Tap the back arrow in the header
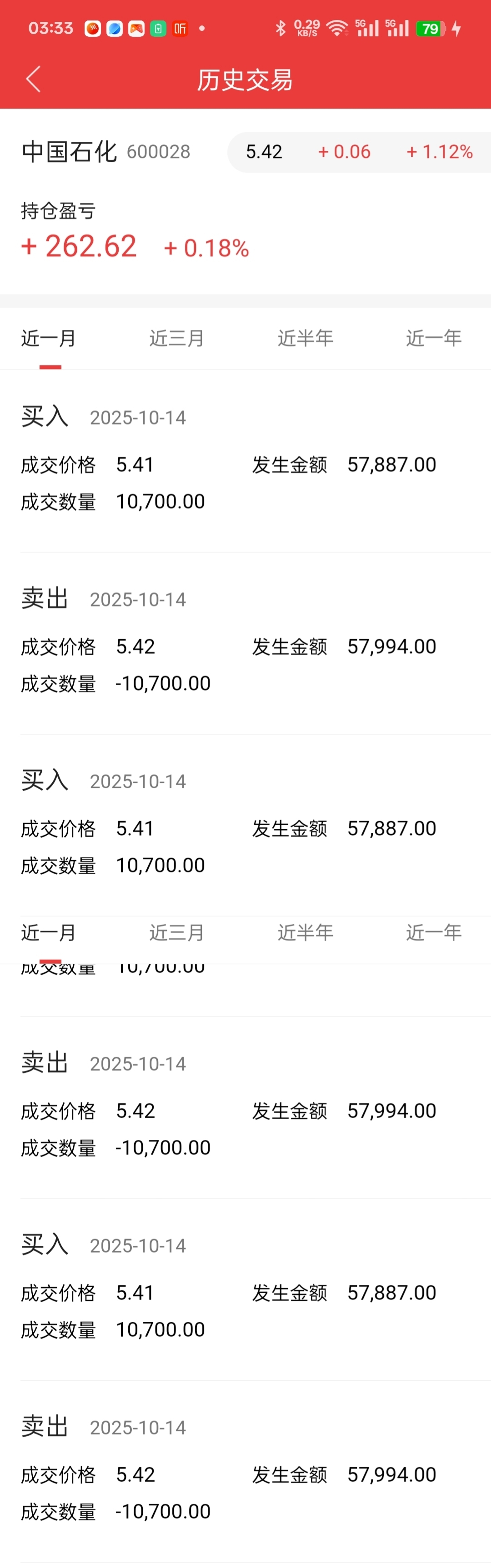Screen dimensions: 491x1568 [x=34, y=79]
